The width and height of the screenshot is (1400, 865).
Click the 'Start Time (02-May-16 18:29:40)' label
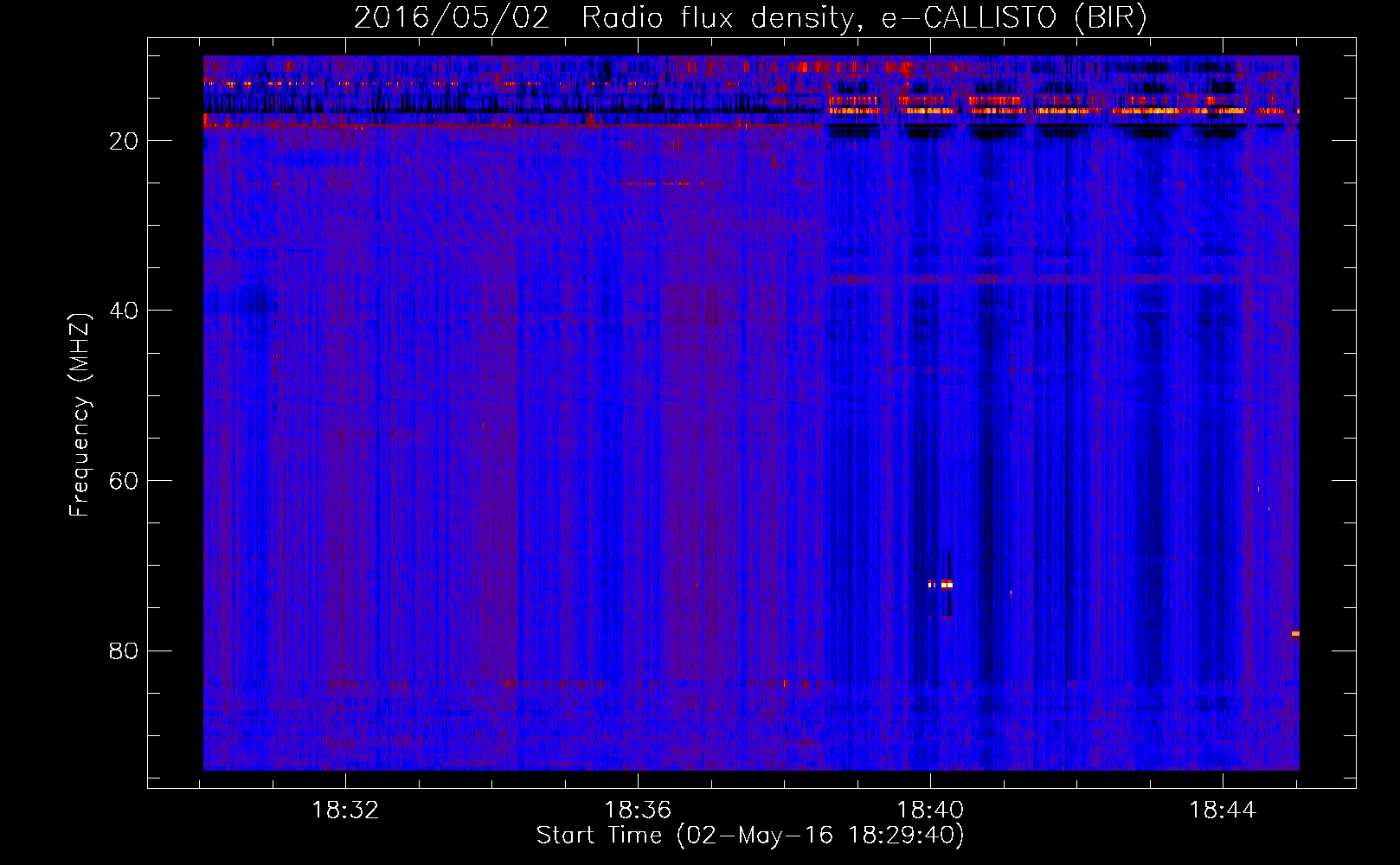pos(750,836)
